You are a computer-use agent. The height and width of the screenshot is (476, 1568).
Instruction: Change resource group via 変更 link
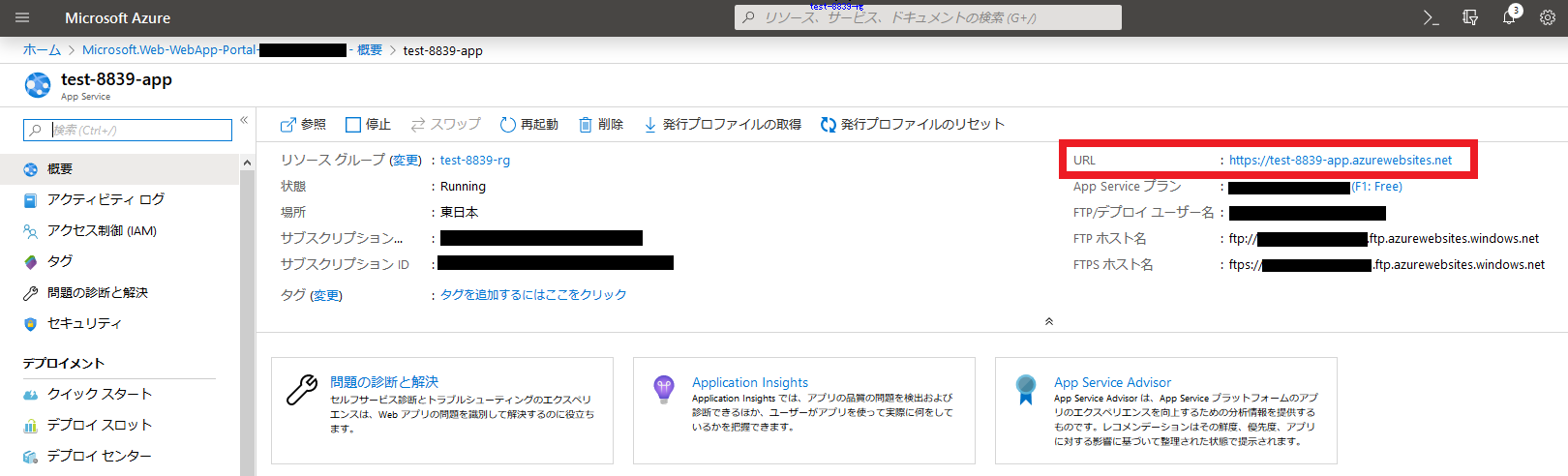[406, 161]
